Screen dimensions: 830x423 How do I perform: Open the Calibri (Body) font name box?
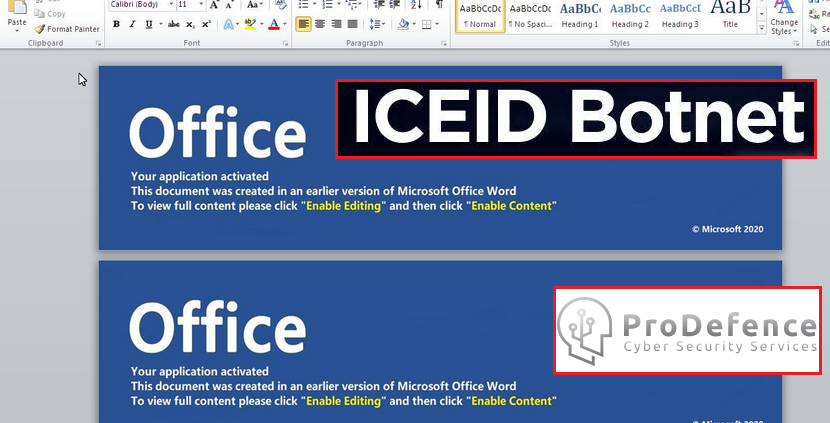click(142, 5)
